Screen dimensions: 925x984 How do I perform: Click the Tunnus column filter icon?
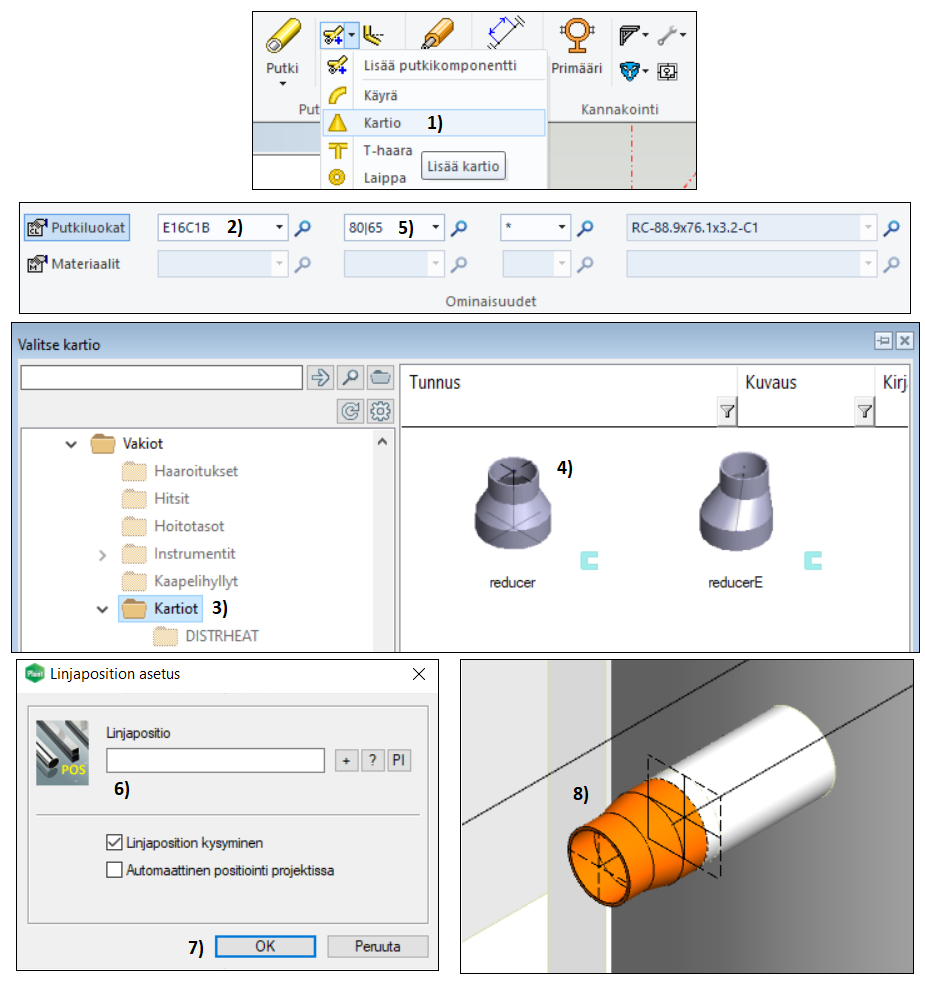(728, 411)
